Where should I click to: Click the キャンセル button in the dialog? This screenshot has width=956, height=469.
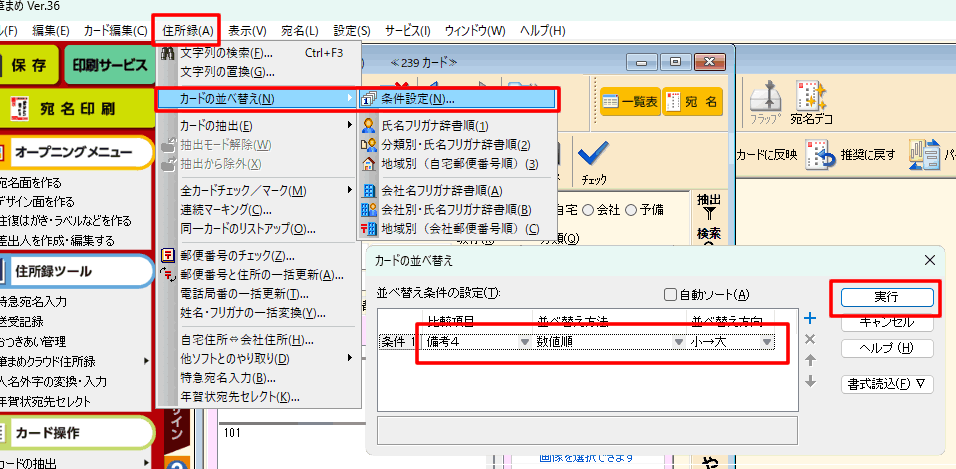click(x=886, y=322)
